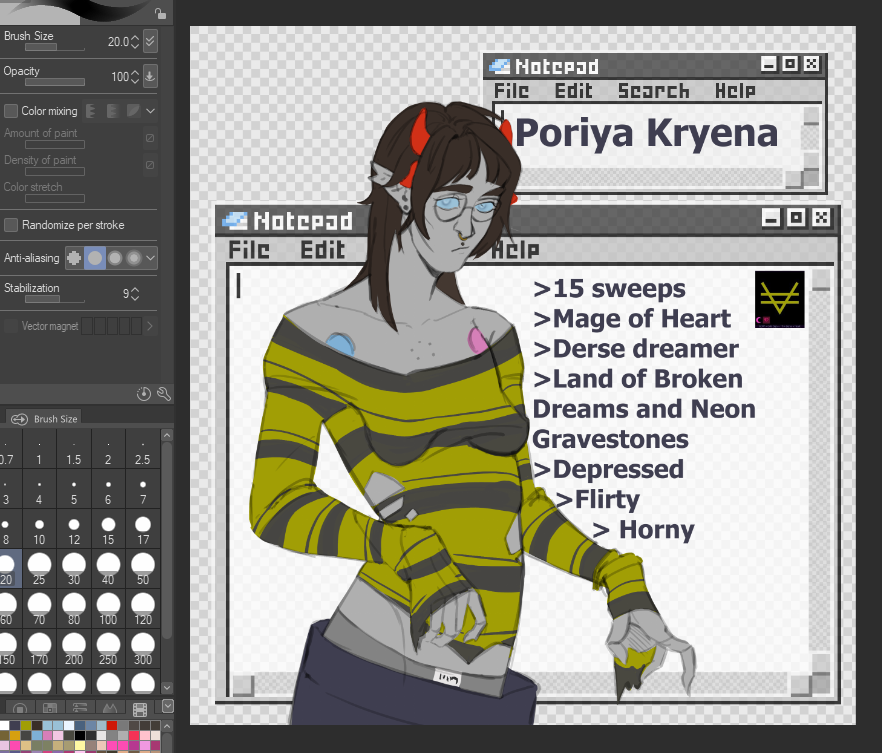Toggle the Vector magnet checkbox

click(11, 326)
